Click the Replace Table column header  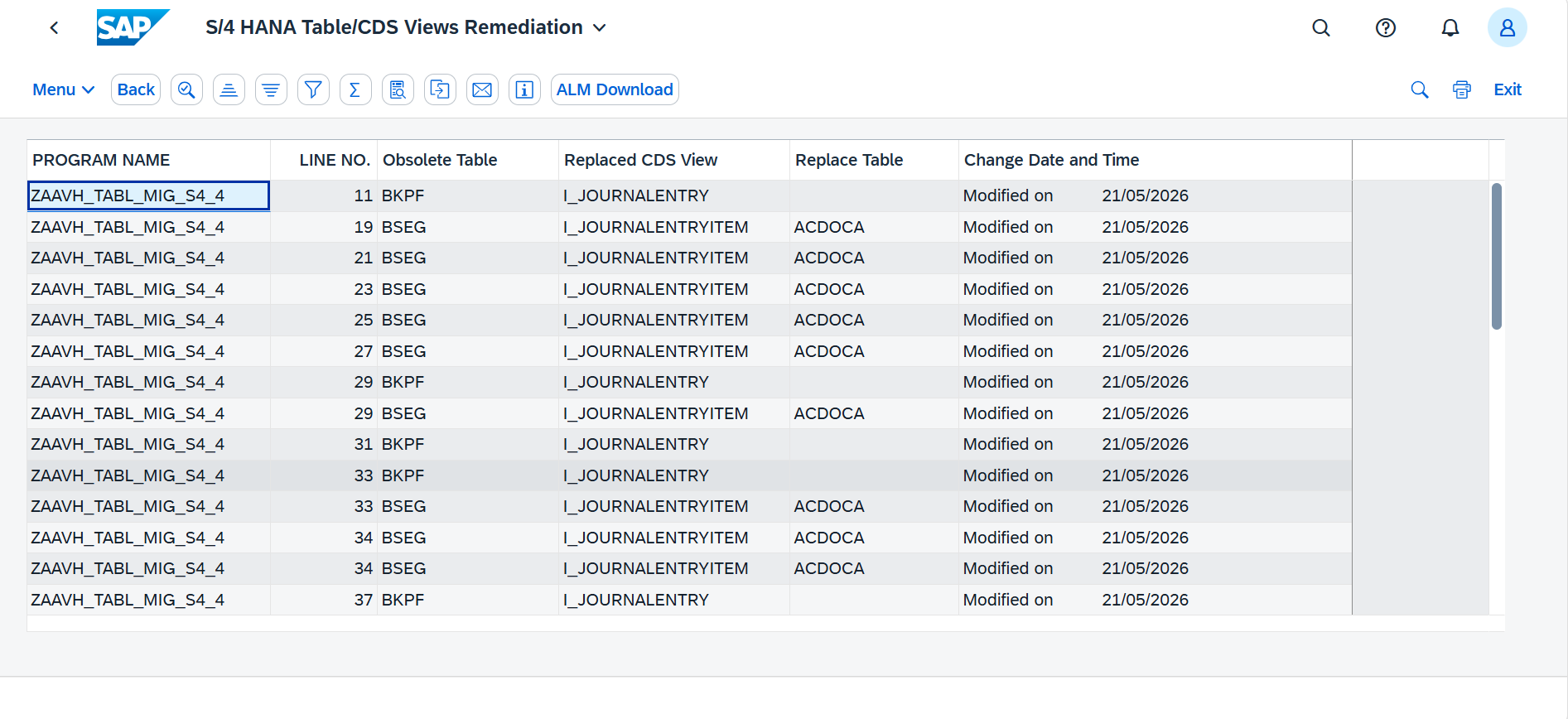(x=874, y=160)
